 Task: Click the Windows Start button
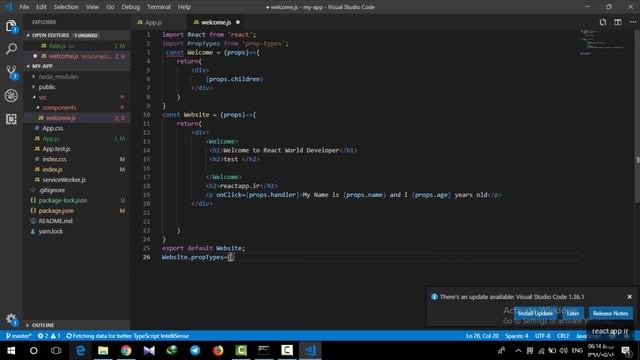click(11, 351)
